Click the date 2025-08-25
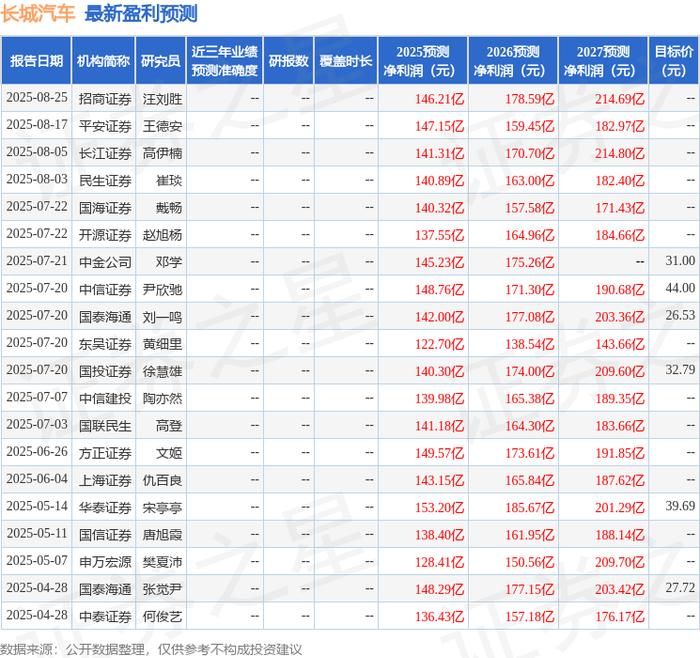Viewport: 700px width, 658px height. pos(37,98)
